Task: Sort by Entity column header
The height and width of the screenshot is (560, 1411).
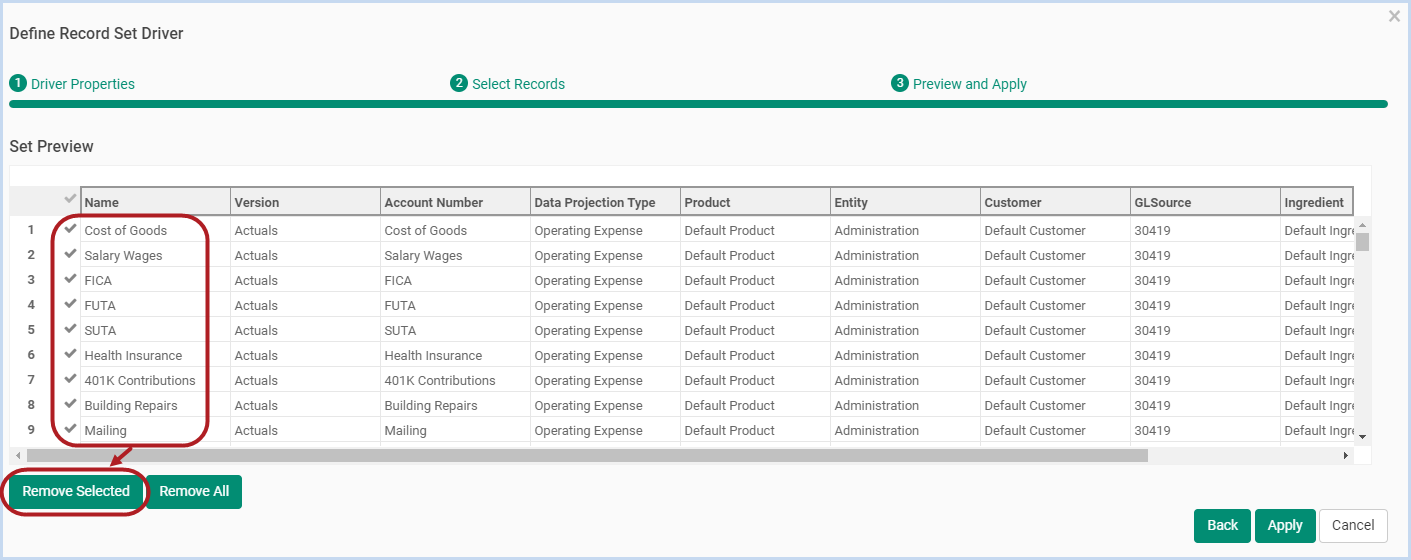Action: click(x=905, y=202)
